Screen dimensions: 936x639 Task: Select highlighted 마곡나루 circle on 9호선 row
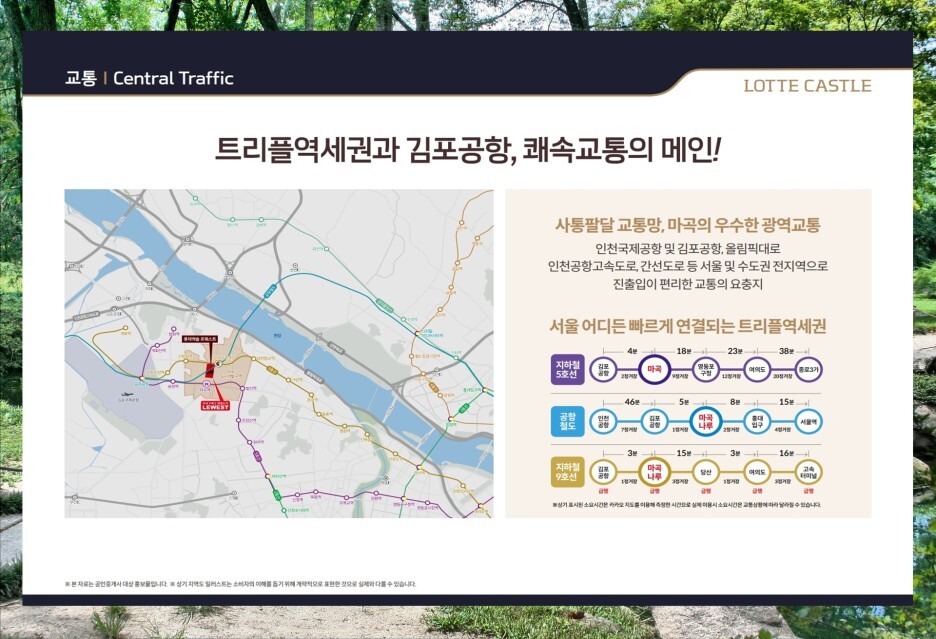point(654,472)
